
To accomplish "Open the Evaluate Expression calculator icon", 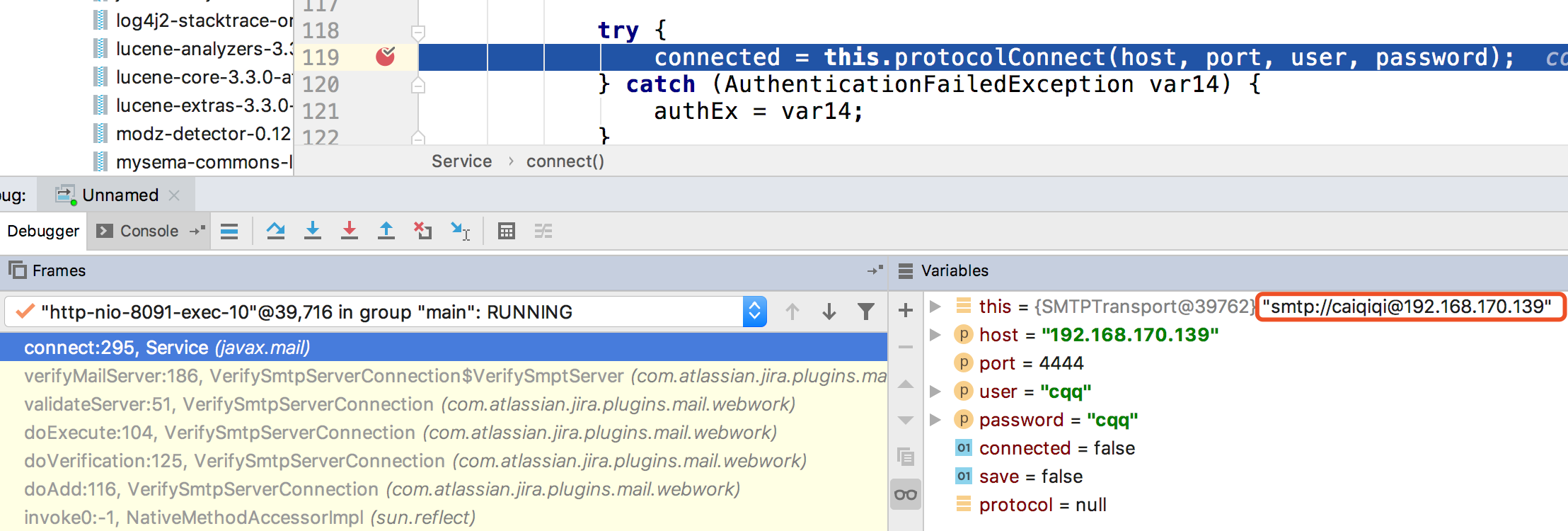I will click(507, 231).
